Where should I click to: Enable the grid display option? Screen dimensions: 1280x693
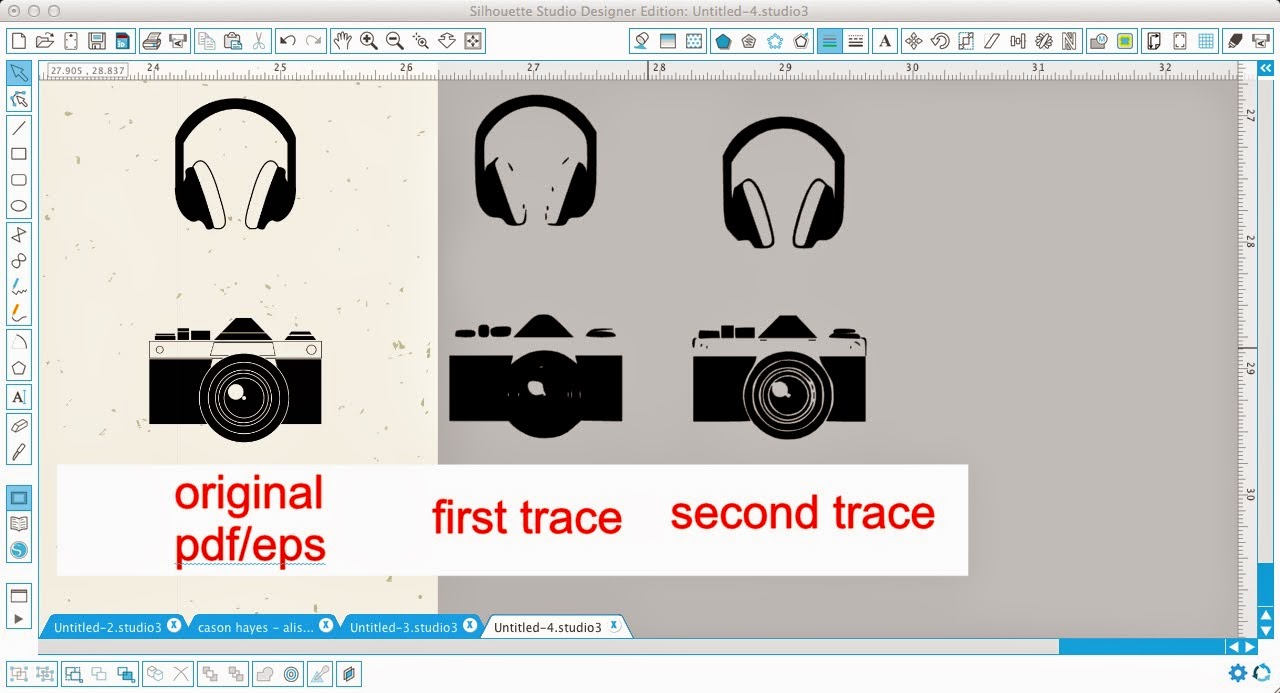1207,41
